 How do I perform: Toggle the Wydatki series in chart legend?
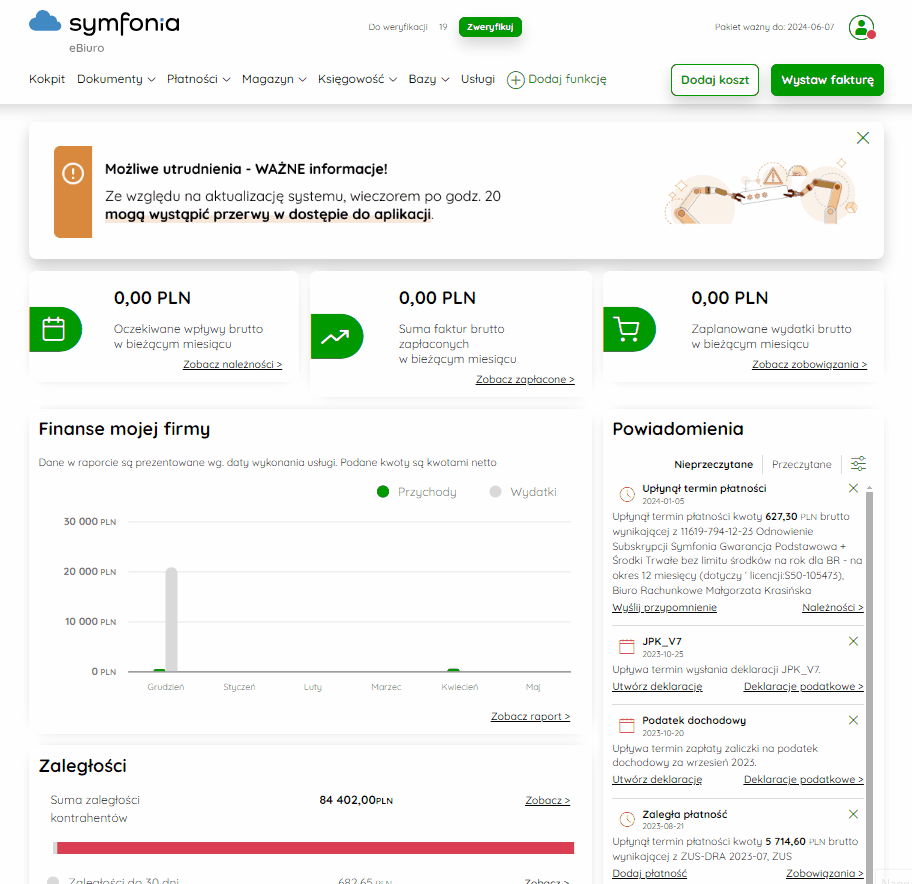click(x=523, y=492)
